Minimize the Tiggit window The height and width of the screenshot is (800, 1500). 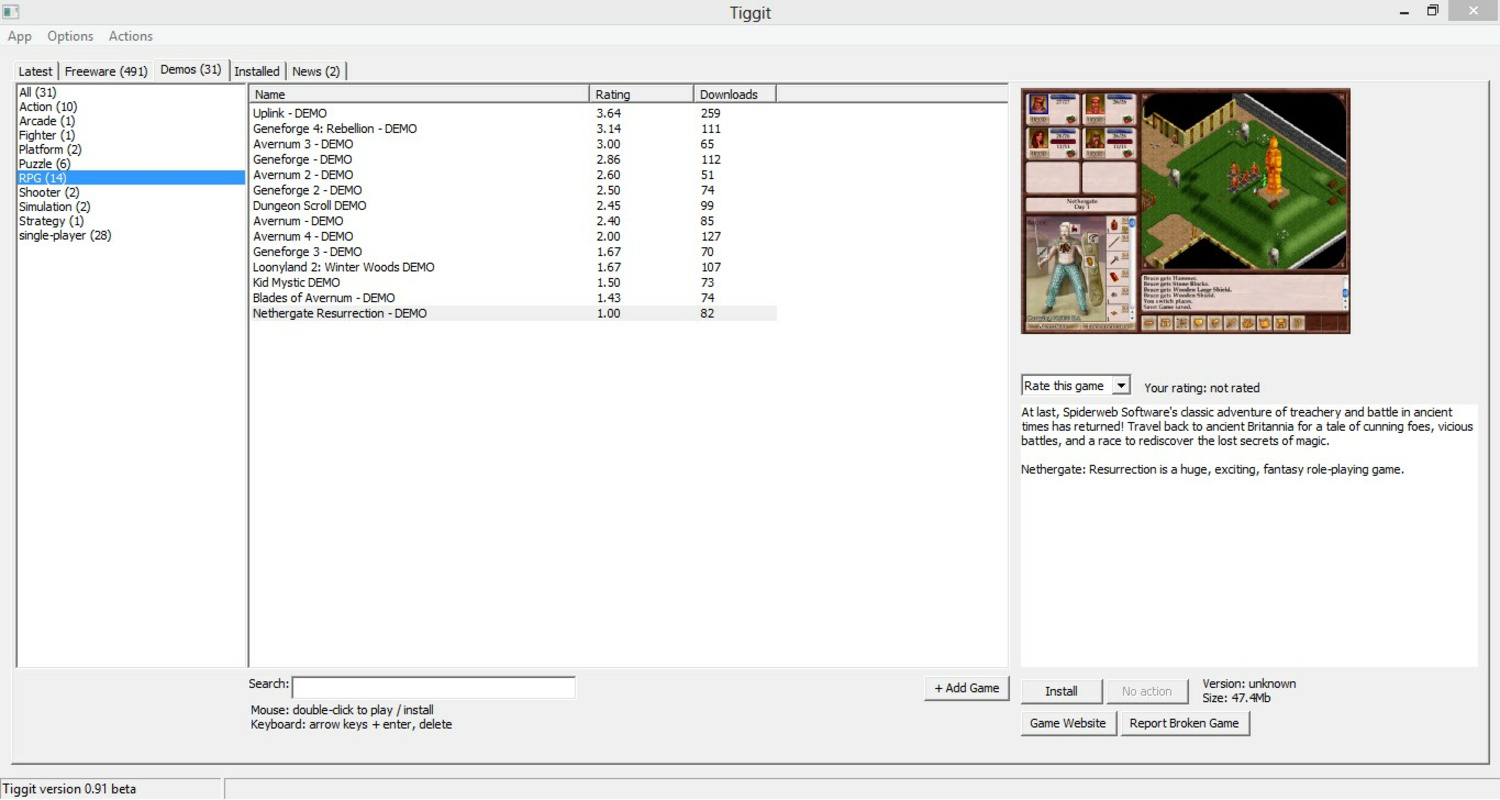(1405, 12)
